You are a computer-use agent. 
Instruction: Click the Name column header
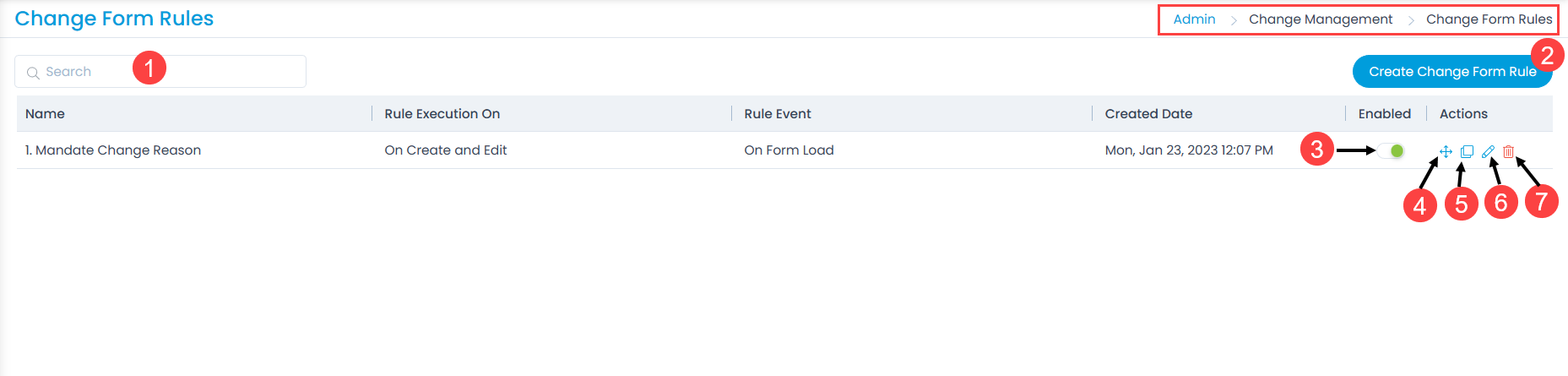click(x=45, y=114)
